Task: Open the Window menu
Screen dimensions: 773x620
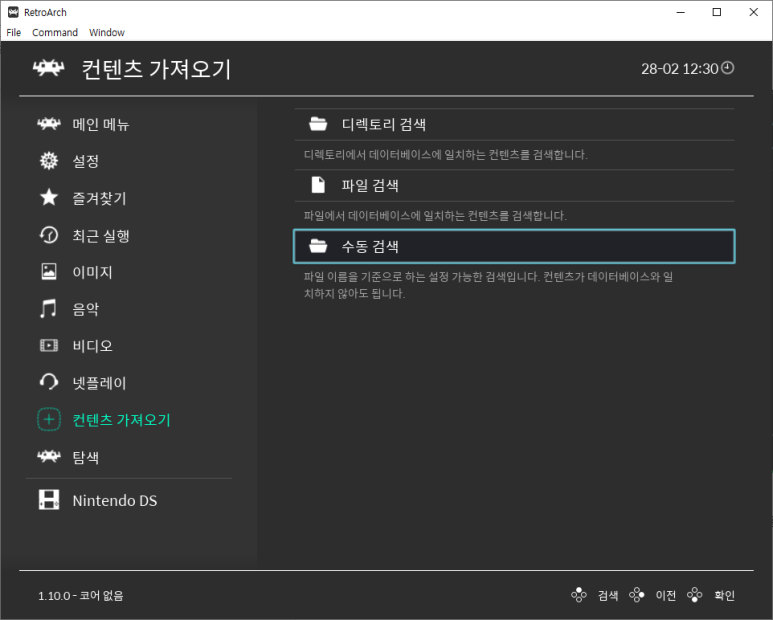Action: 106,33
